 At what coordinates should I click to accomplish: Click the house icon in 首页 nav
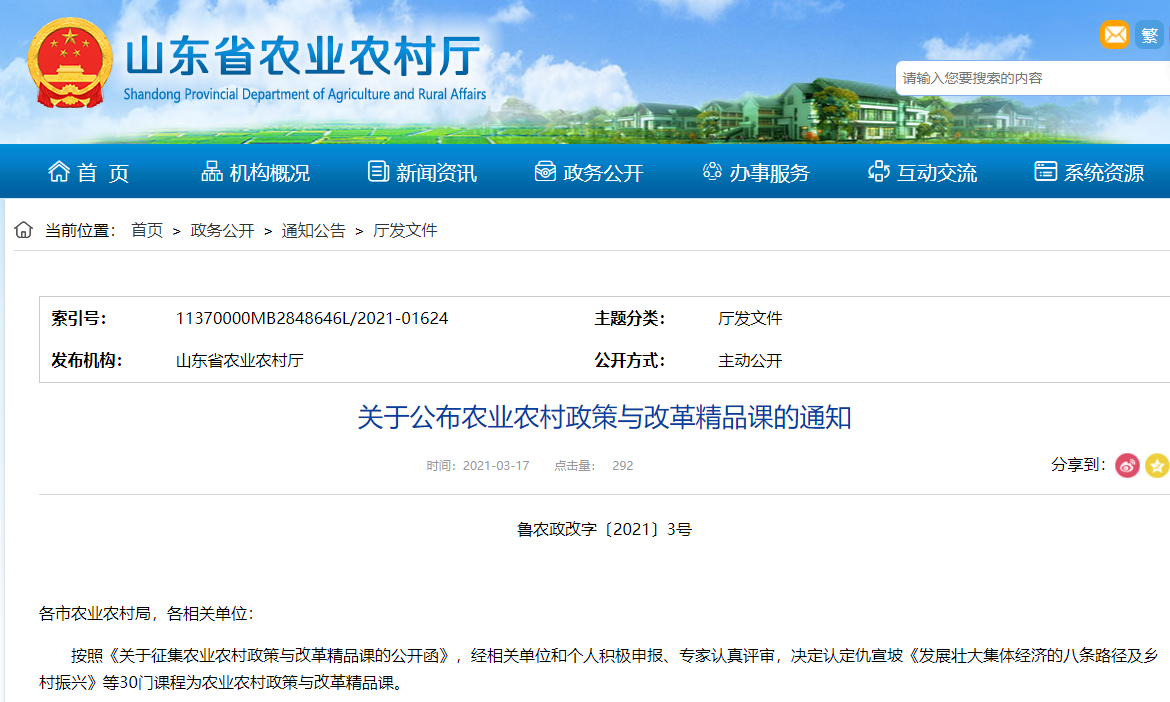pyautogui.click(x=59, y=172)
